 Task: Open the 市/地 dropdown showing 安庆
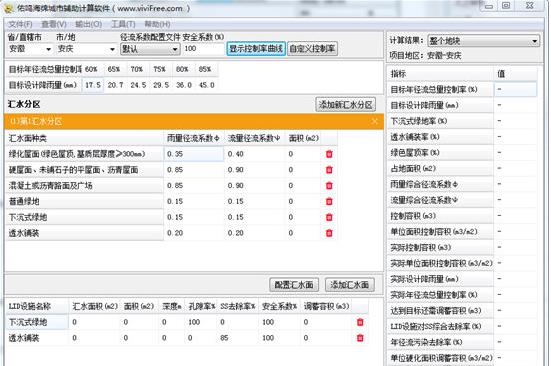(x=86, y=49)
